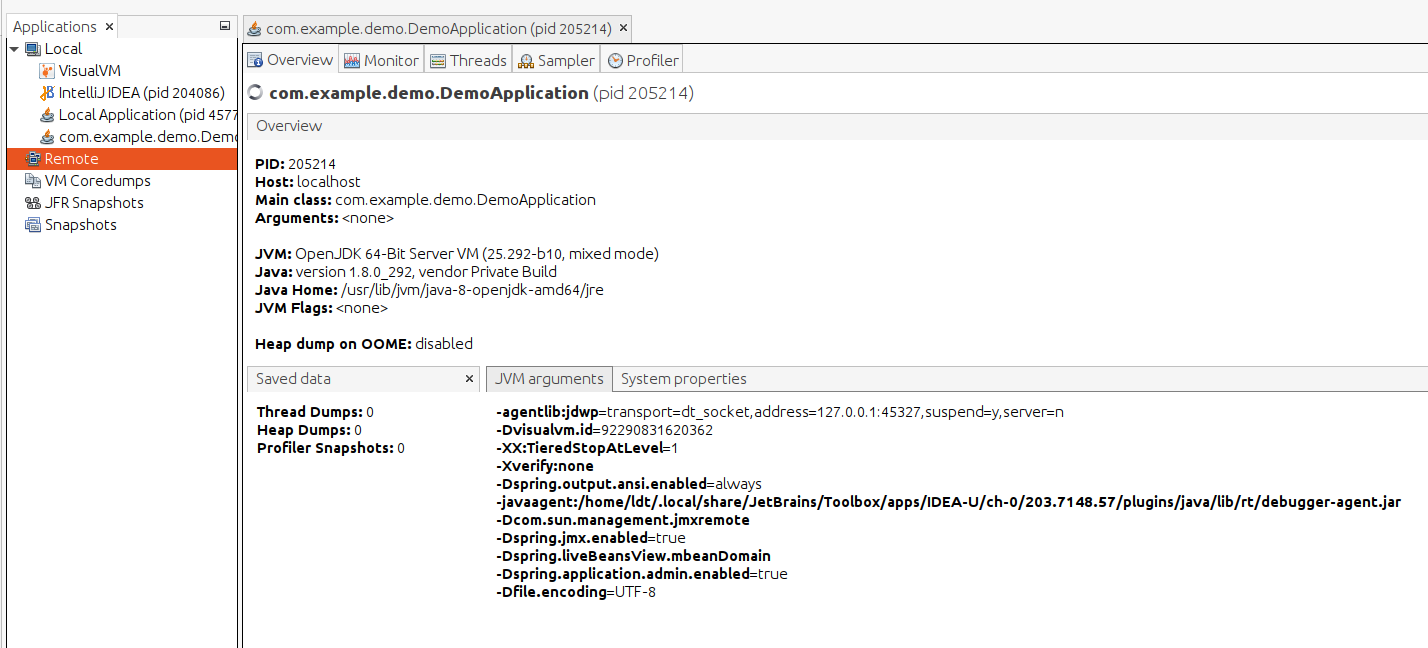Click the -javaagent debugger-agent.jar line

[948, 502]
